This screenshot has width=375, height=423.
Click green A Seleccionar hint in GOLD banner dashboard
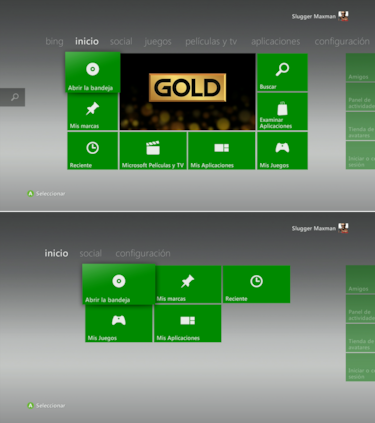[46, 194]
